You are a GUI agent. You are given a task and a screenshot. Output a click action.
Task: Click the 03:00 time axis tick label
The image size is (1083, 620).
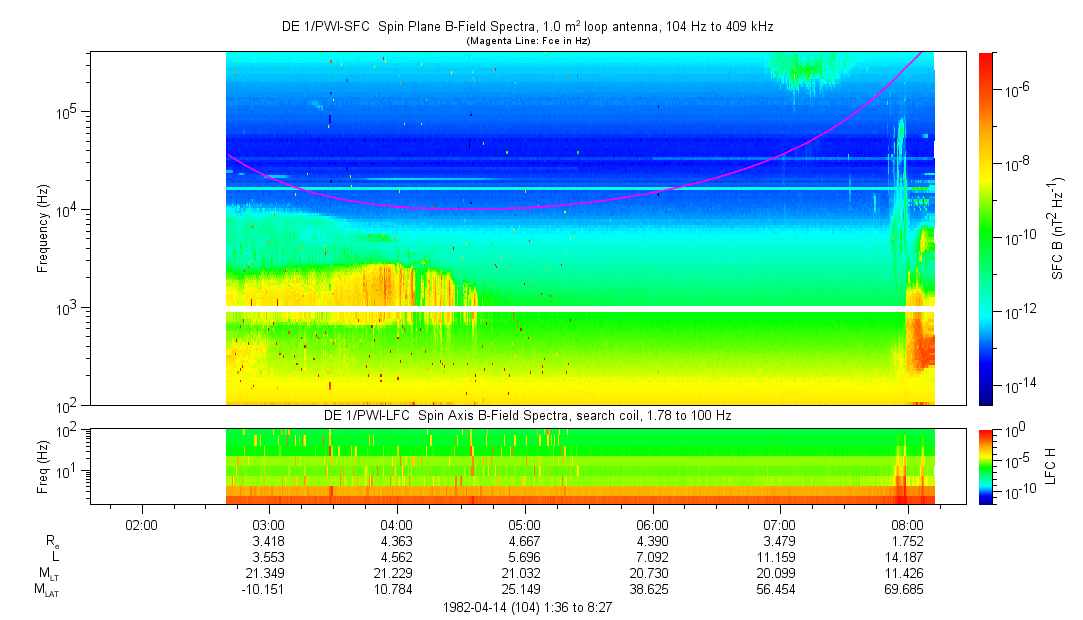pyautogui.click(x=269, y=524)
